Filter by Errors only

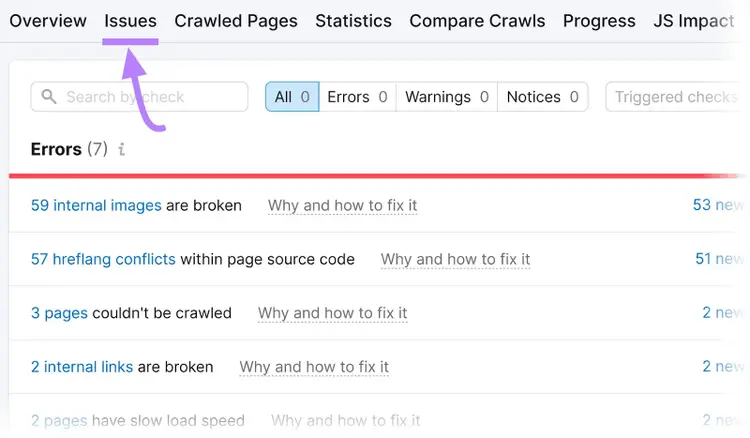point(357,97)
